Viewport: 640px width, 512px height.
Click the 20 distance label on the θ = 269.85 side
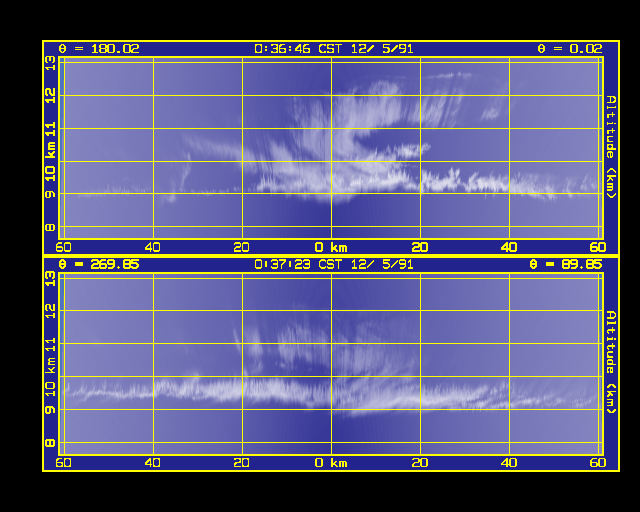pos(242,463)
